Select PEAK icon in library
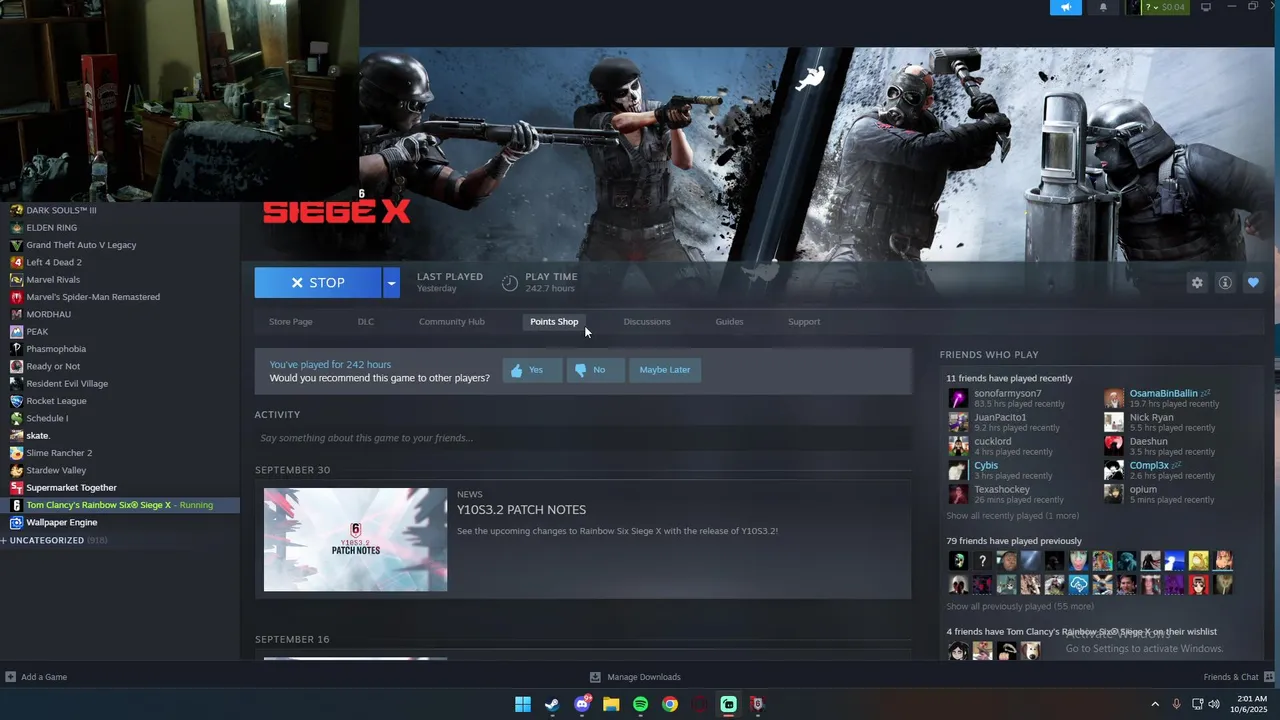 coord(16,332)
